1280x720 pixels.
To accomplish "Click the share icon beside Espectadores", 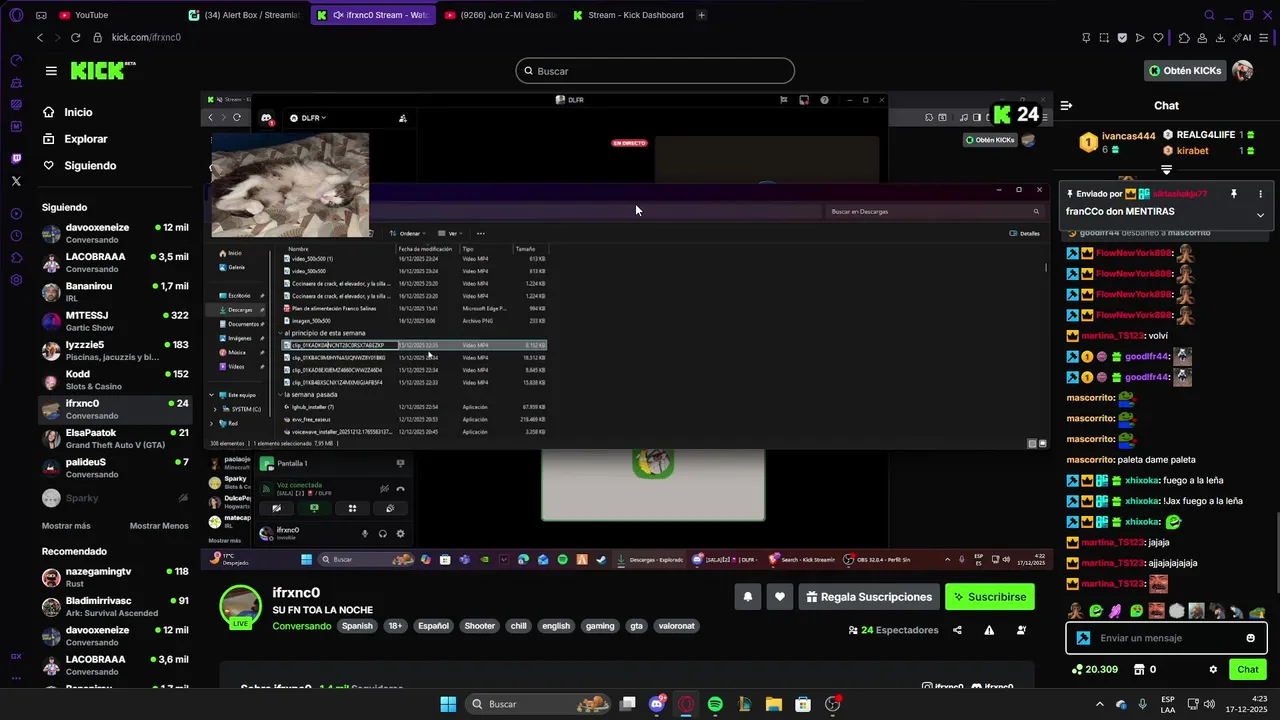I will (957, 630).
